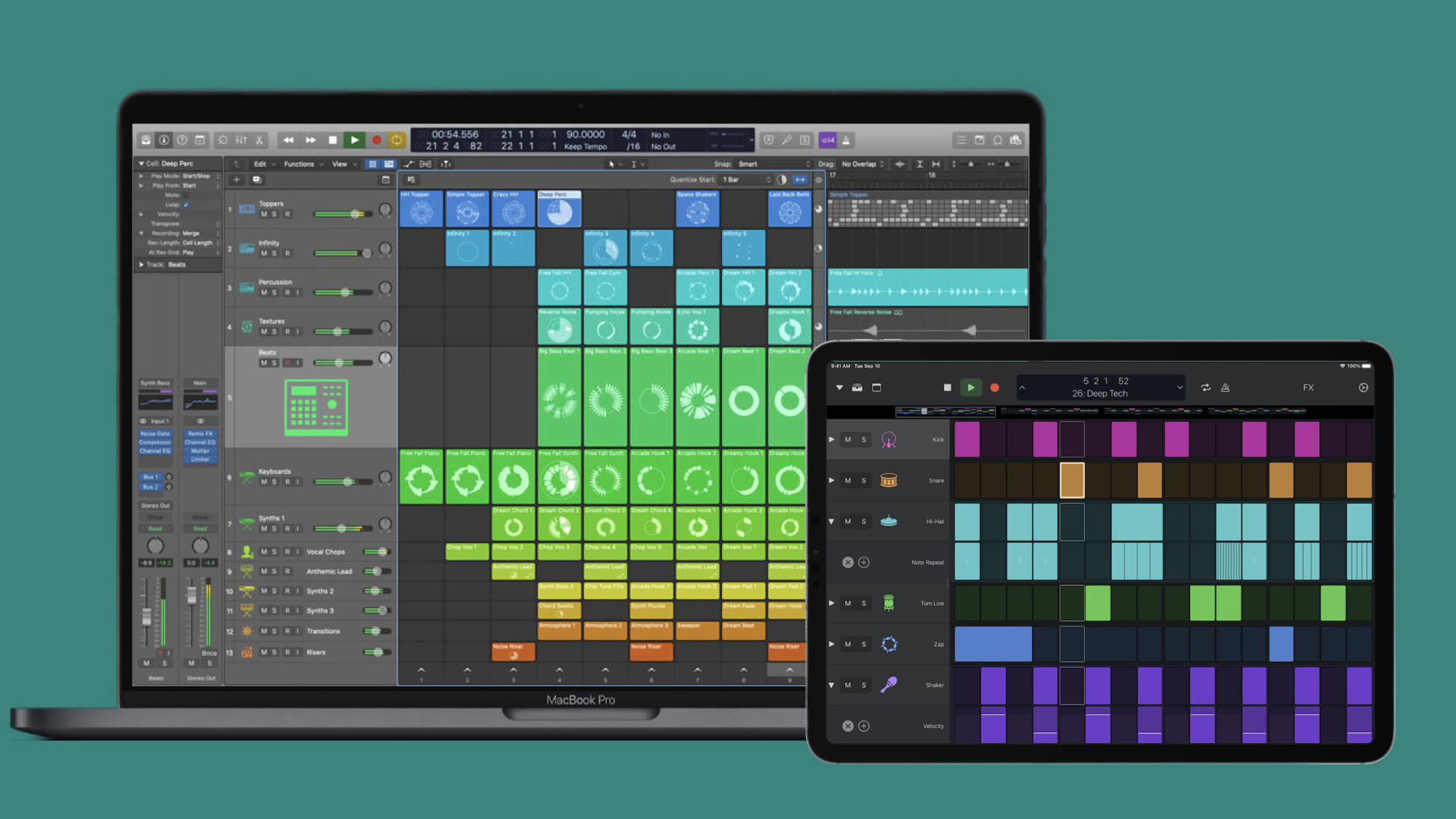Click the iPad loop cycle icon

1206,388
